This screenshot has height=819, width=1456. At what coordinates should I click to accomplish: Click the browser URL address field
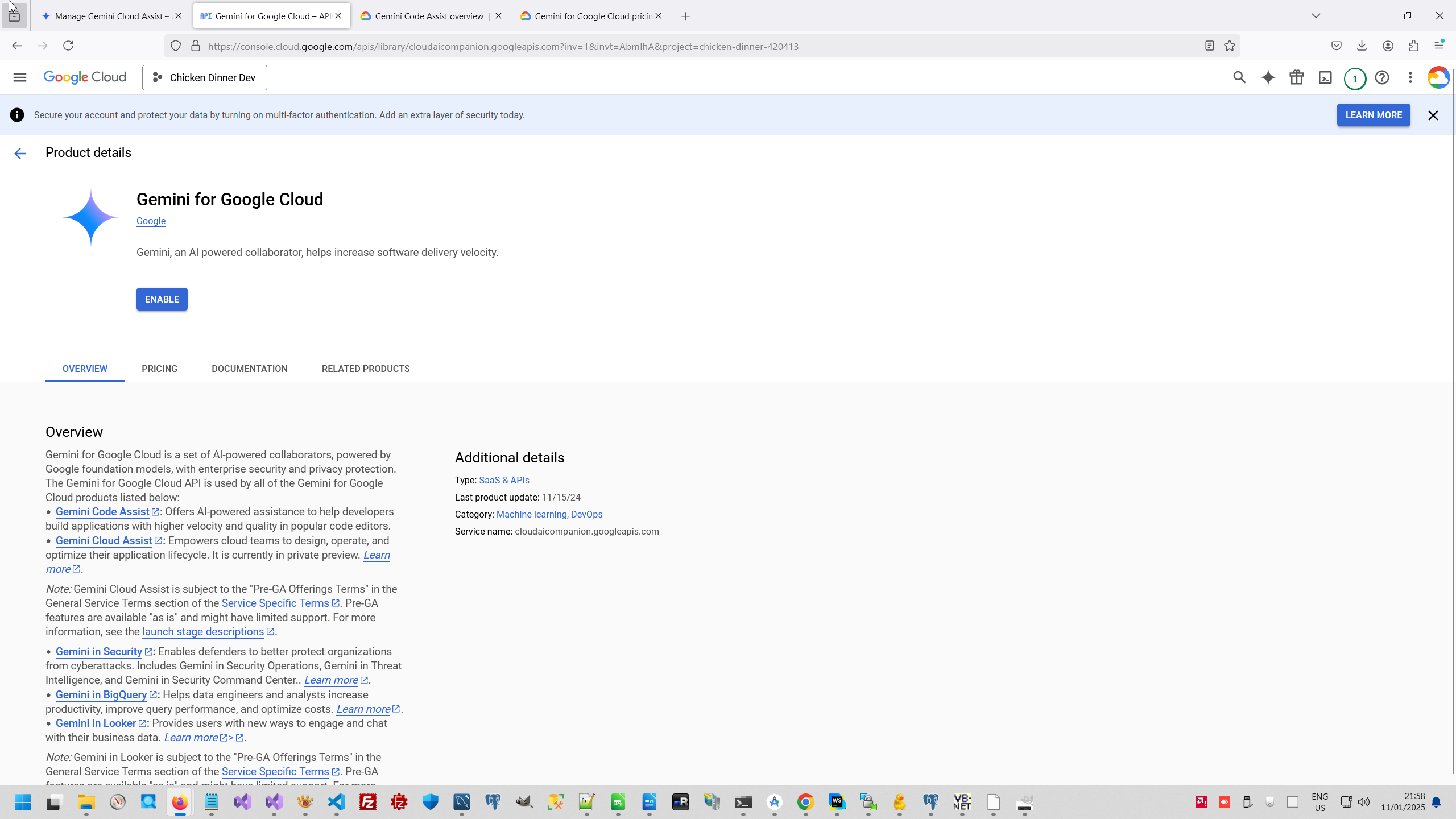682,46
